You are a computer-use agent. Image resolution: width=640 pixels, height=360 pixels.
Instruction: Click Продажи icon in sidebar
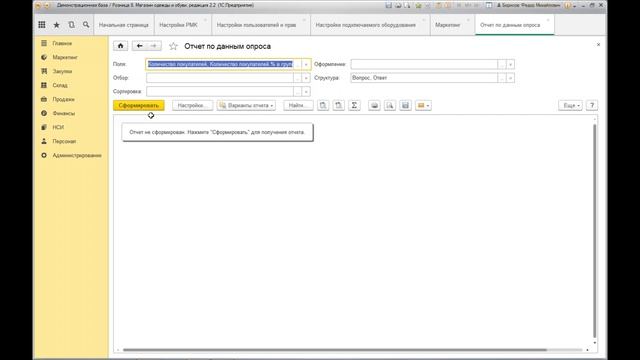[x=44, y=99]
